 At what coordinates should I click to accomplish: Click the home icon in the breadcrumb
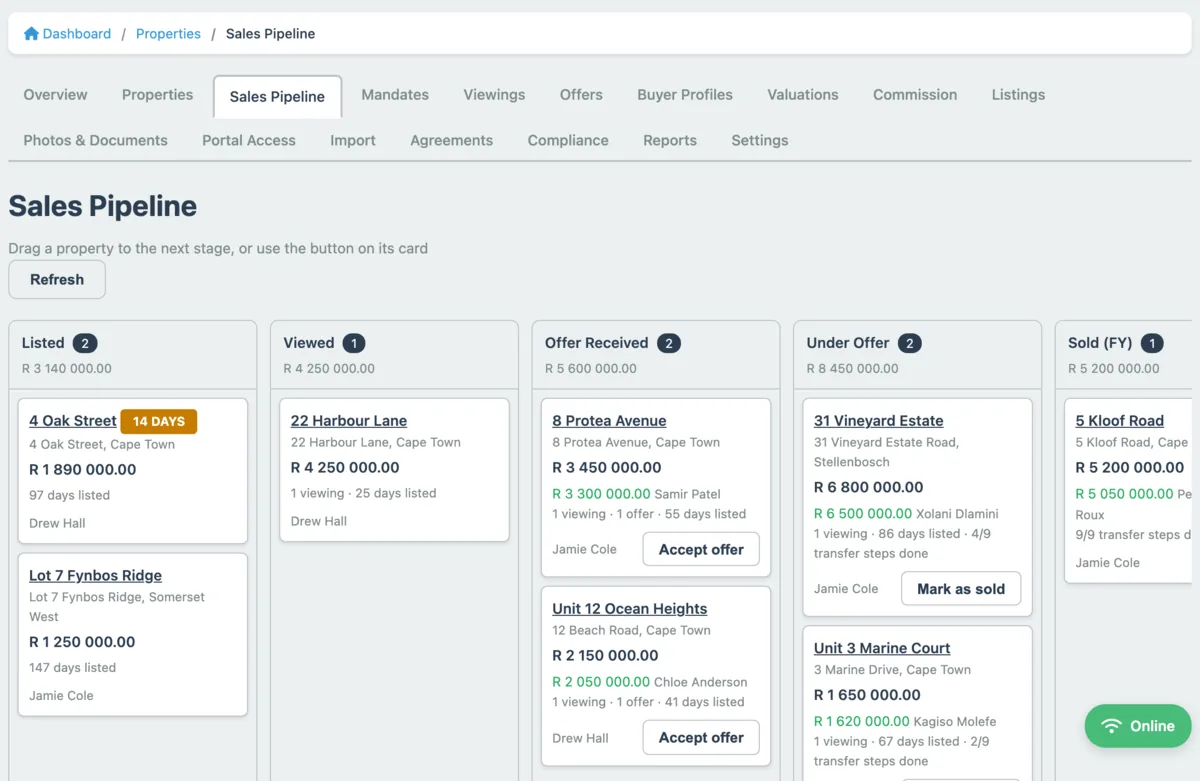pyautogui.click(x=31, y=33)
